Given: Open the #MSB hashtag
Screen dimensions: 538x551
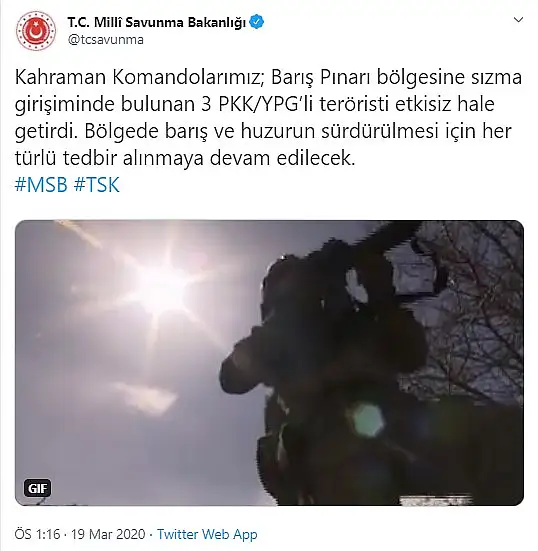Looking at the screenshot, I should click(41, 185).
